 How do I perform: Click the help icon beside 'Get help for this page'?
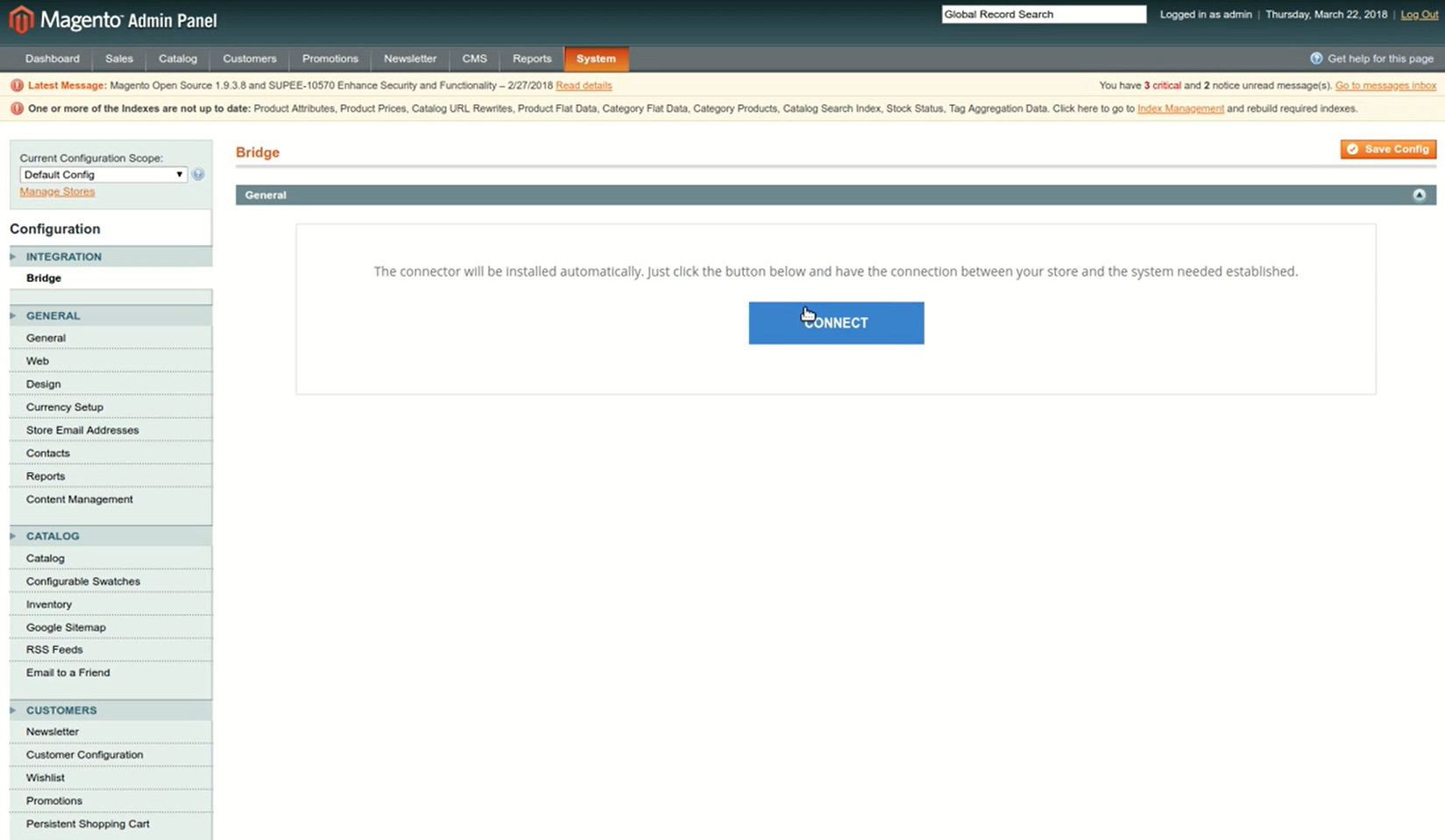coord(1315,59)
